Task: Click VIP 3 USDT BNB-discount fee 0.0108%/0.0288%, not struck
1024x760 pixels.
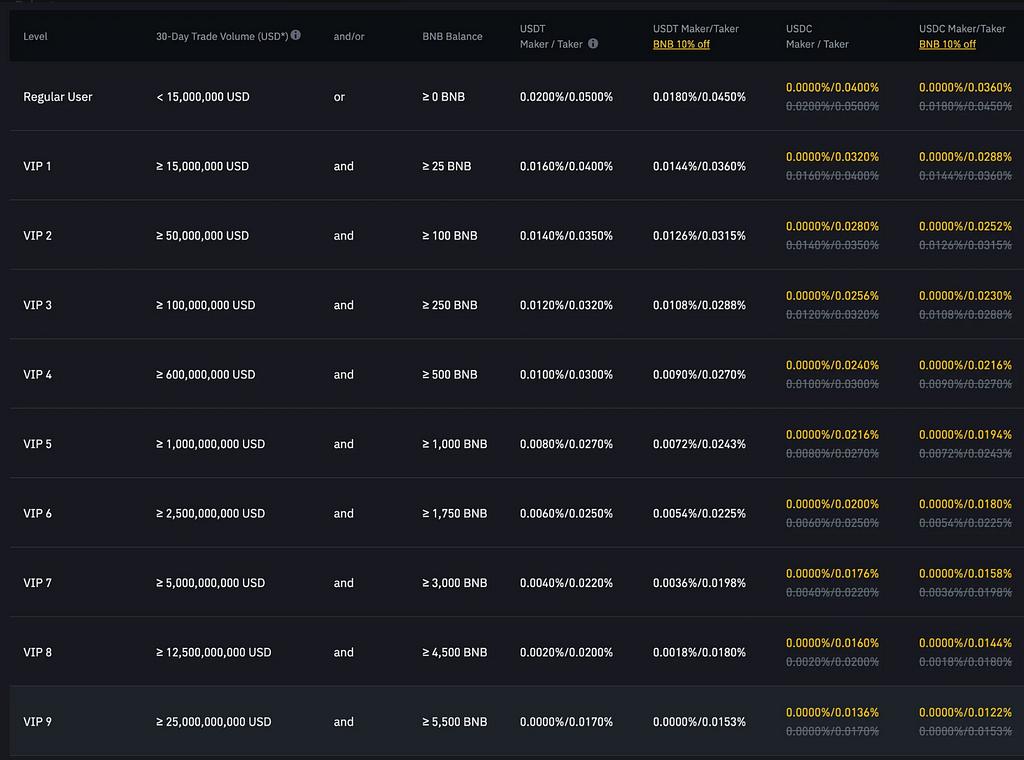Action: 699,305
